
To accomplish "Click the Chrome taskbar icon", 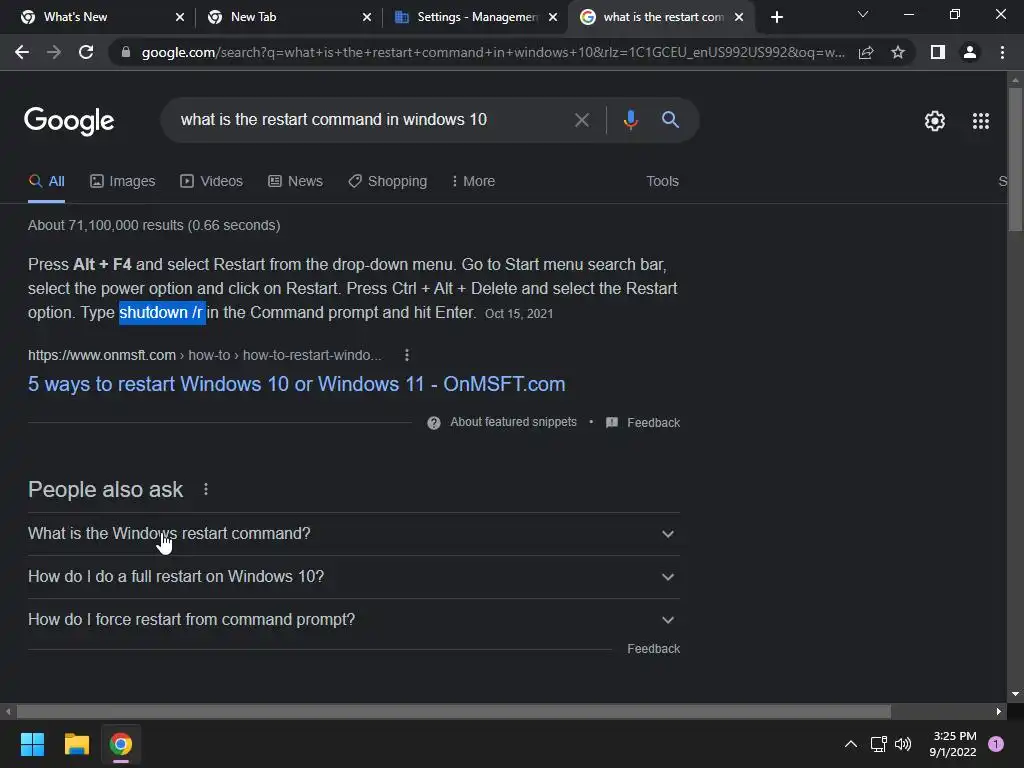I will 121,744.
